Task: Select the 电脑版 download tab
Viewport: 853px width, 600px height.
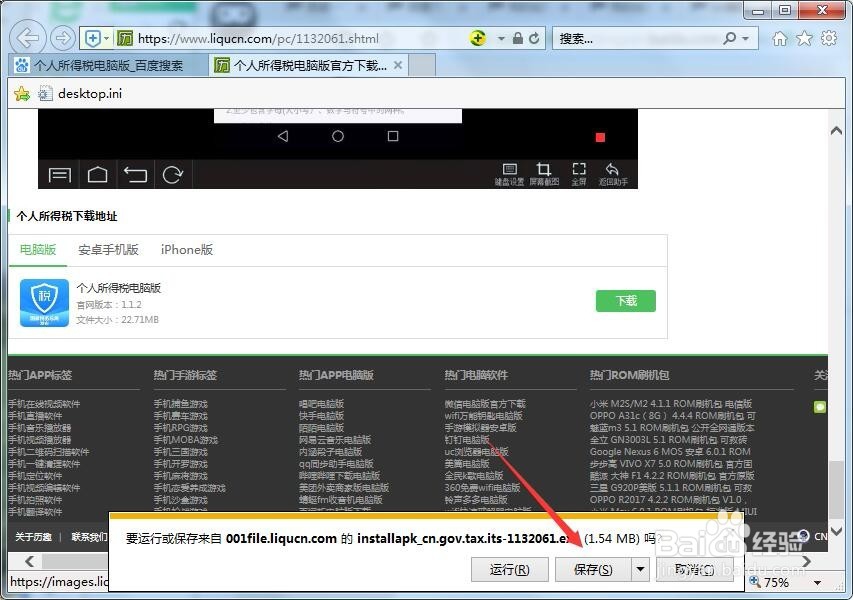Action: (38, 250)
